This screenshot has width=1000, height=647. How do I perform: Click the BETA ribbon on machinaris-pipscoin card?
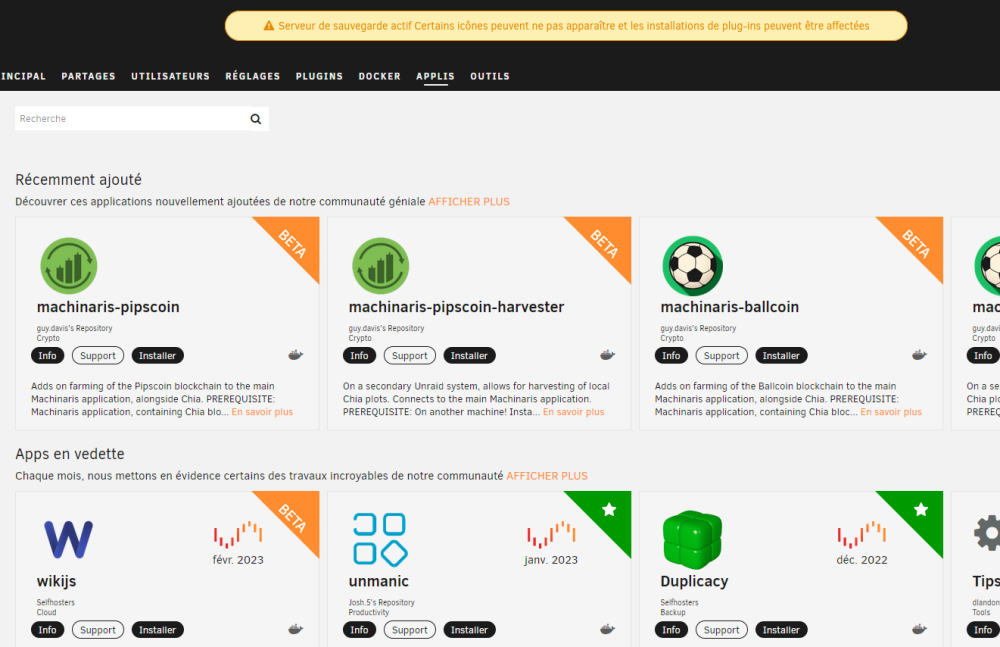tap(293, 243)
